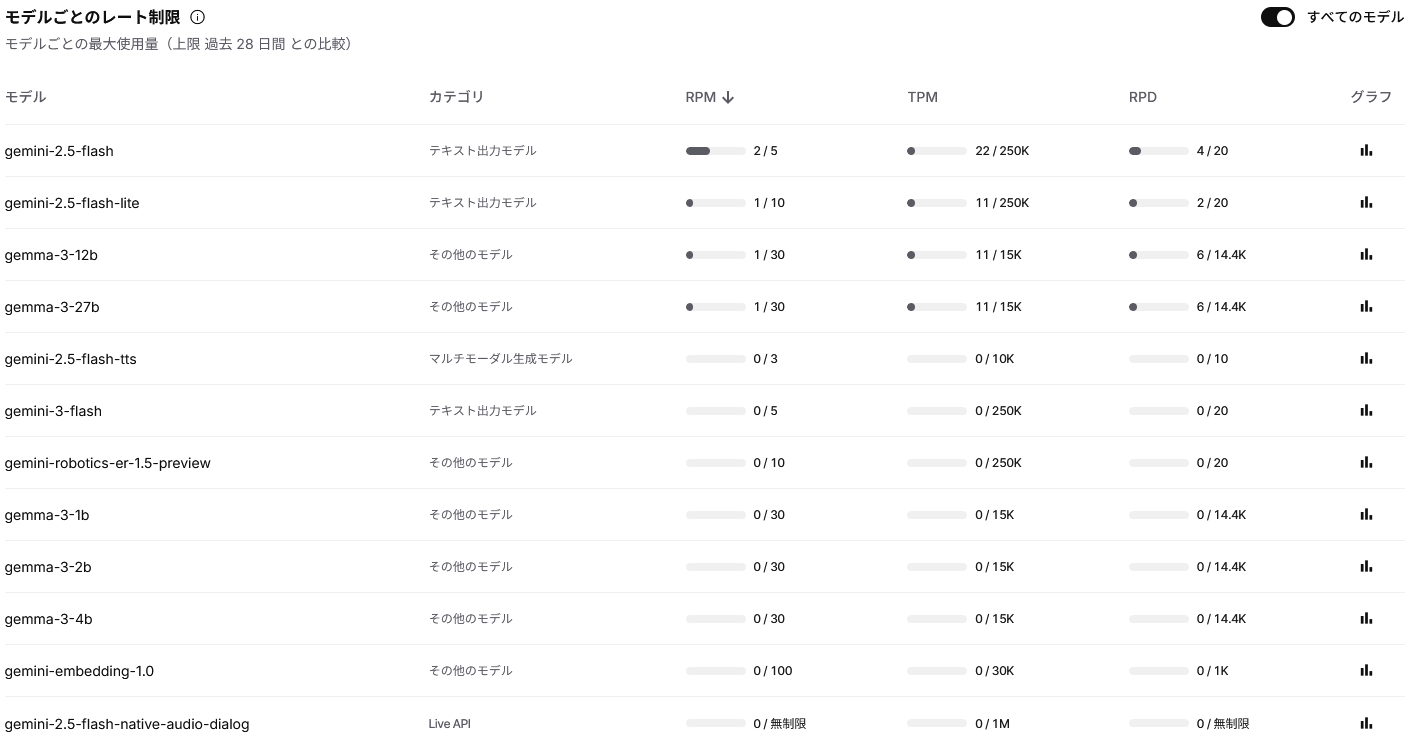Click the gemma-3-12b graph icon

pos(1366,255)
